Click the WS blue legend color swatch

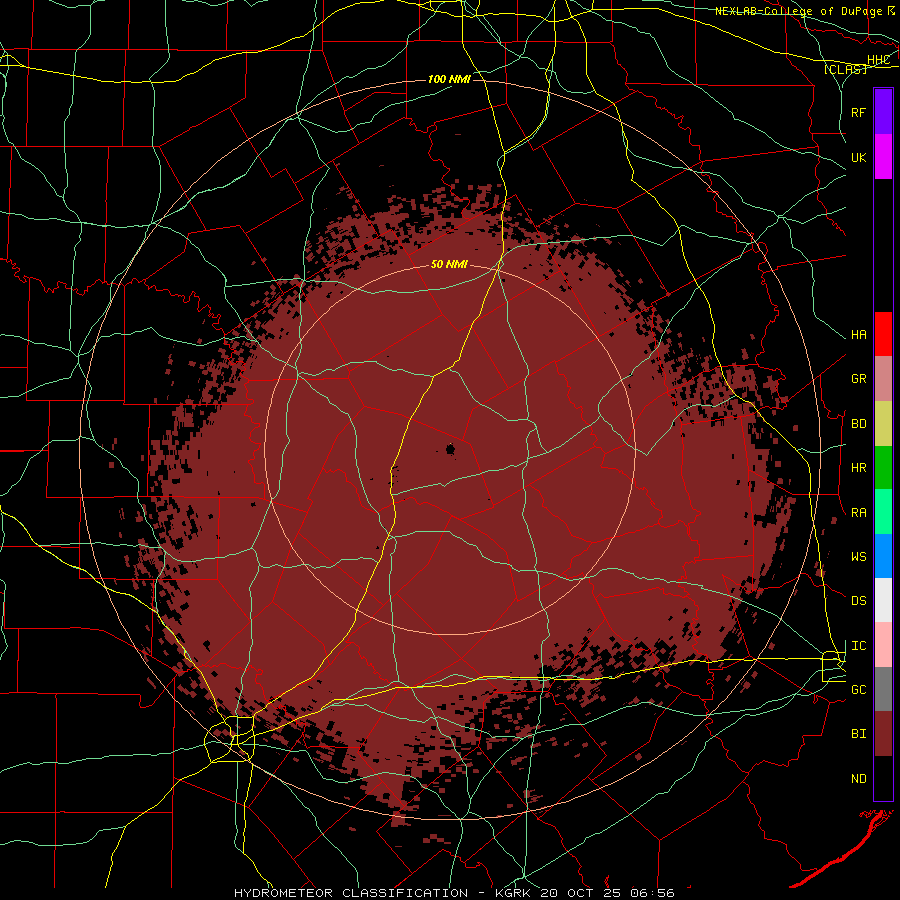pos(883,556)
